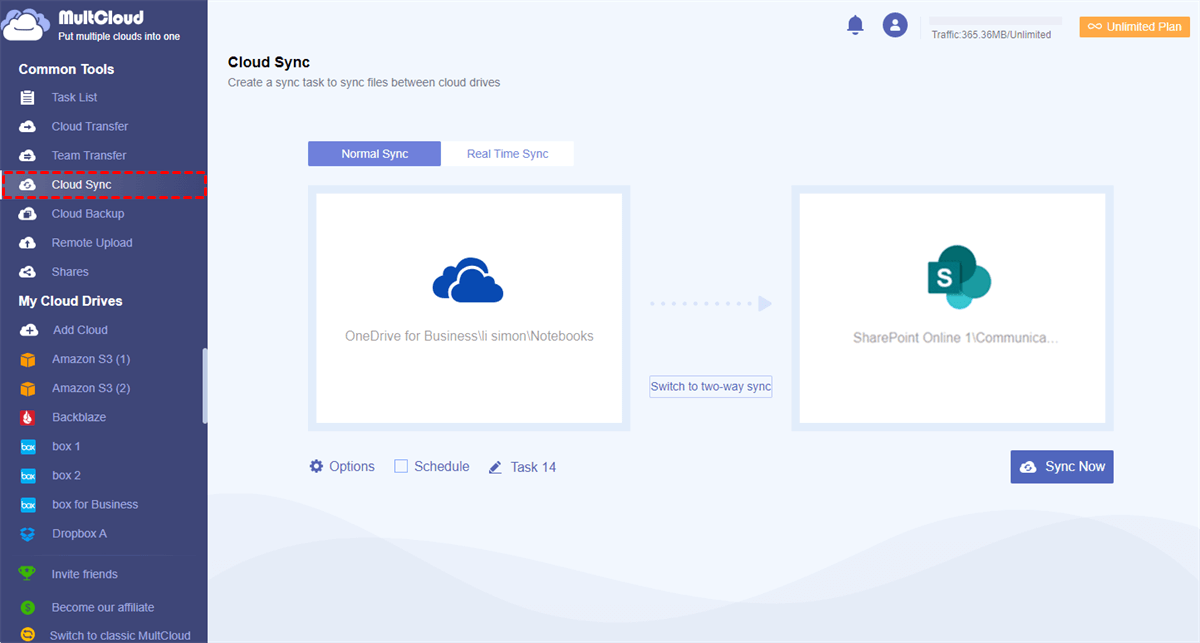Rename Task 14 using the pencil icon
The height and width of the screenshot is (643, 1200).
pyautogui.click(x=494, y=466)
